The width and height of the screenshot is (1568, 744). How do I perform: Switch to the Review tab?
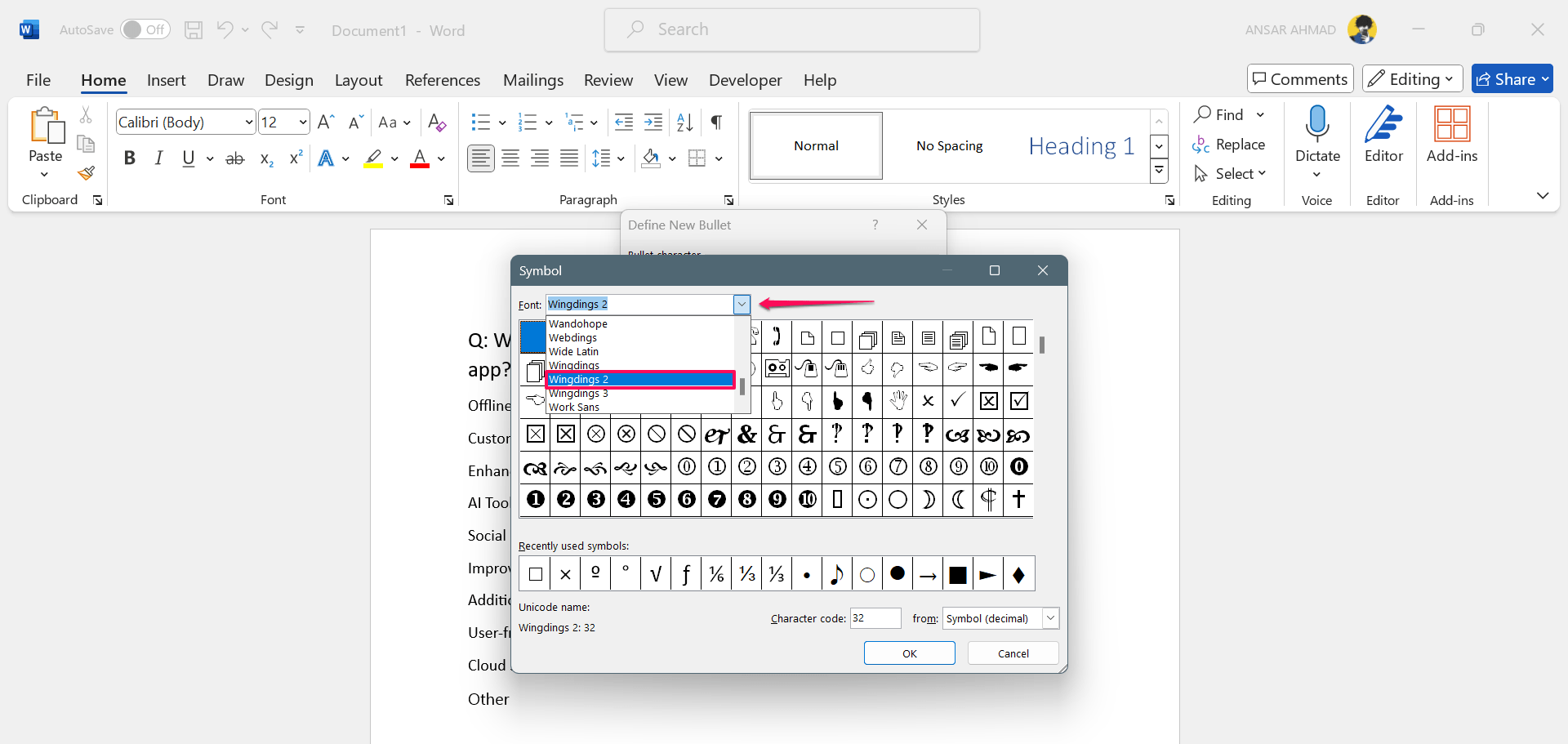click(x=608, y=80)
